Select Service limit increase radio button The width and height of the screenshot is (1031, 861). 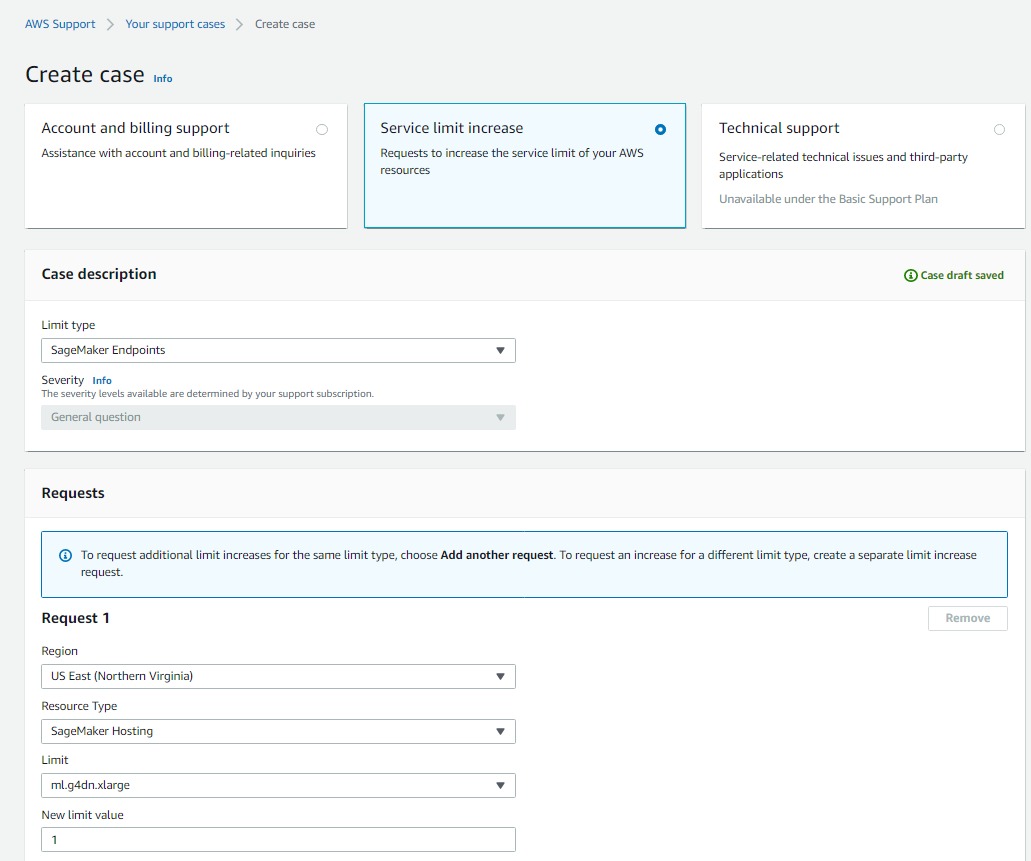click(x=660, y=130)
